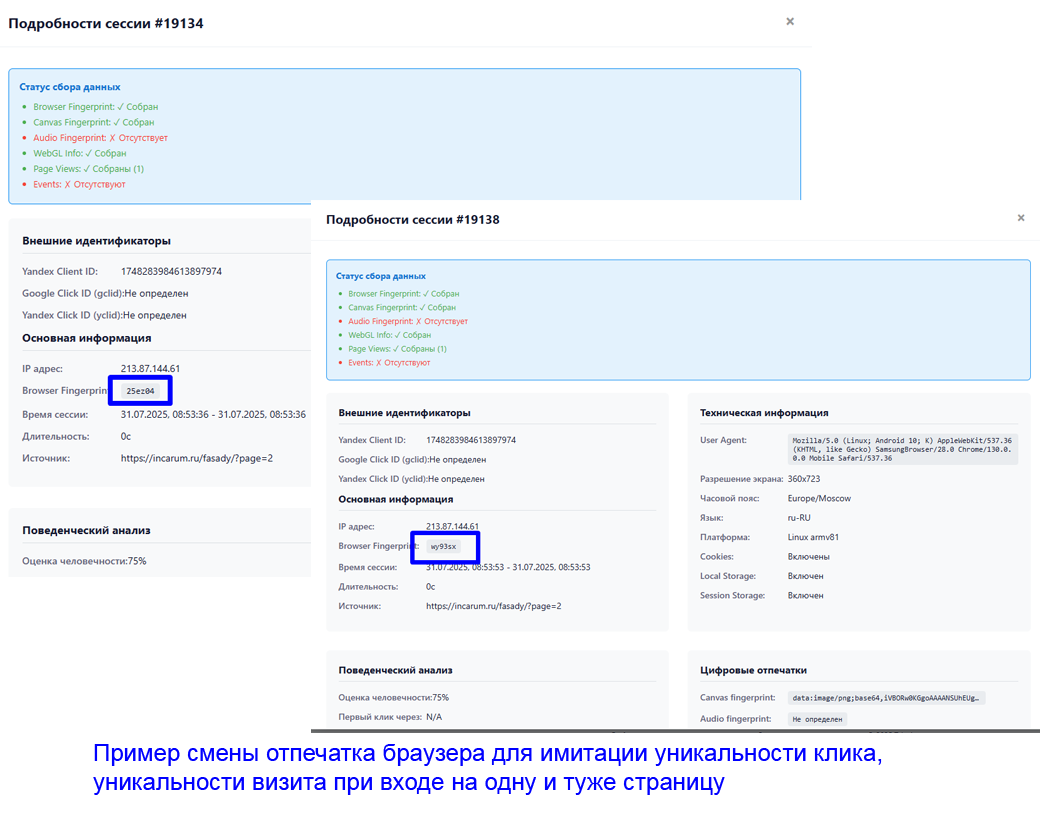Close the session #19134 details dialog

[790, 21]
